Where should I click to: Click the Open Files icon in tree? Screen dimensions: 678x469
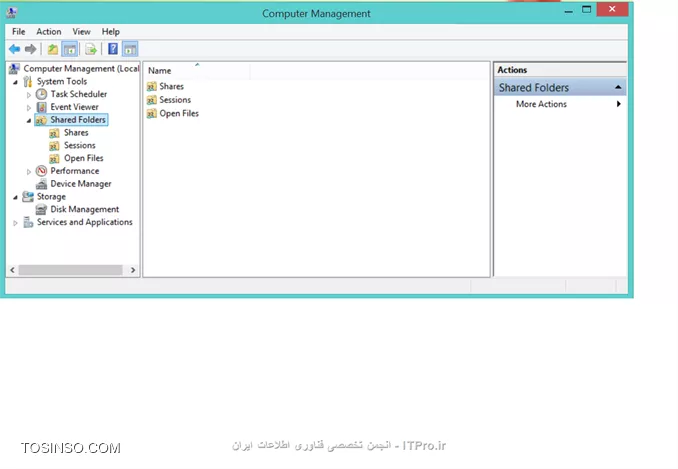54,158
